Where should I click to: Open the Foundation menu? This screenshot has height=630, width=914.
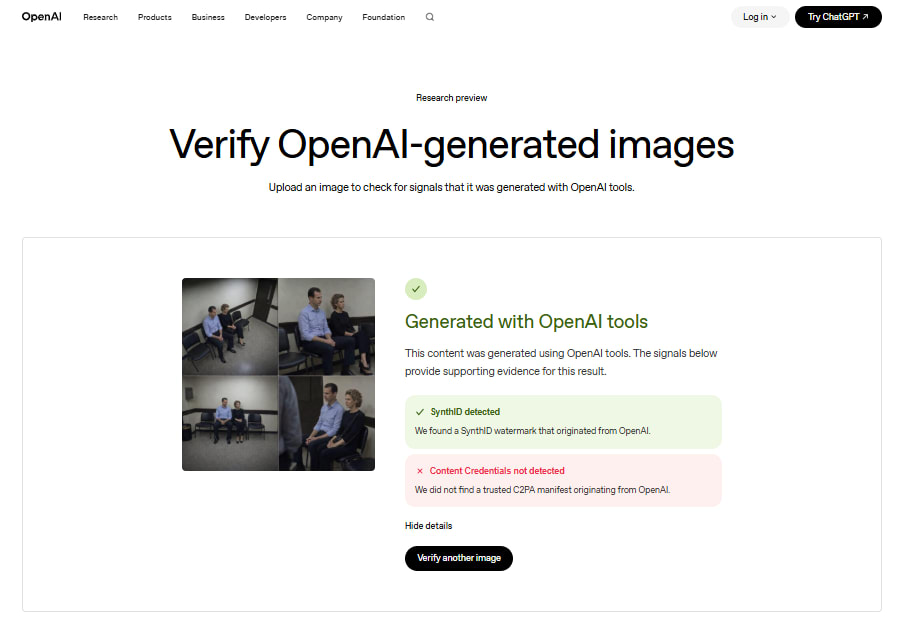point(384,17)
